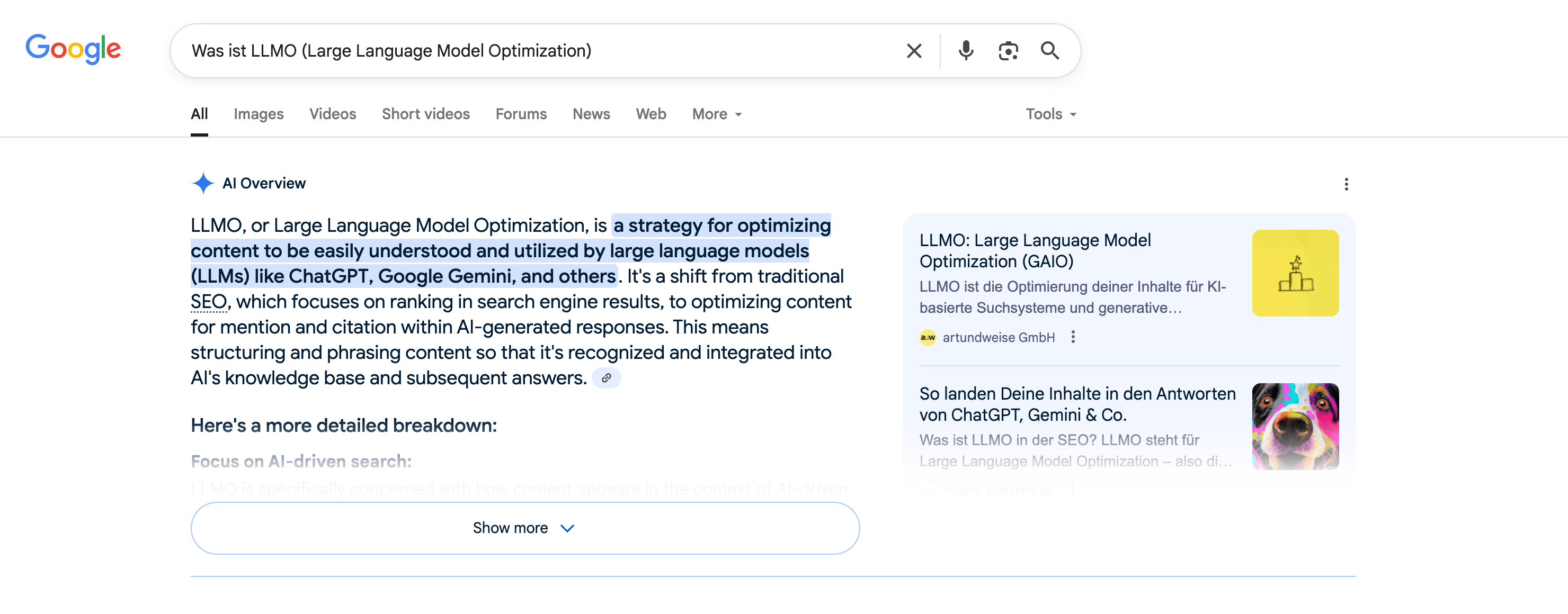This screenshot has height=614, width=1568.
Task: Click the yellow podium article thumbnail
Action: pyautogui.click(x=1295, y=273)
